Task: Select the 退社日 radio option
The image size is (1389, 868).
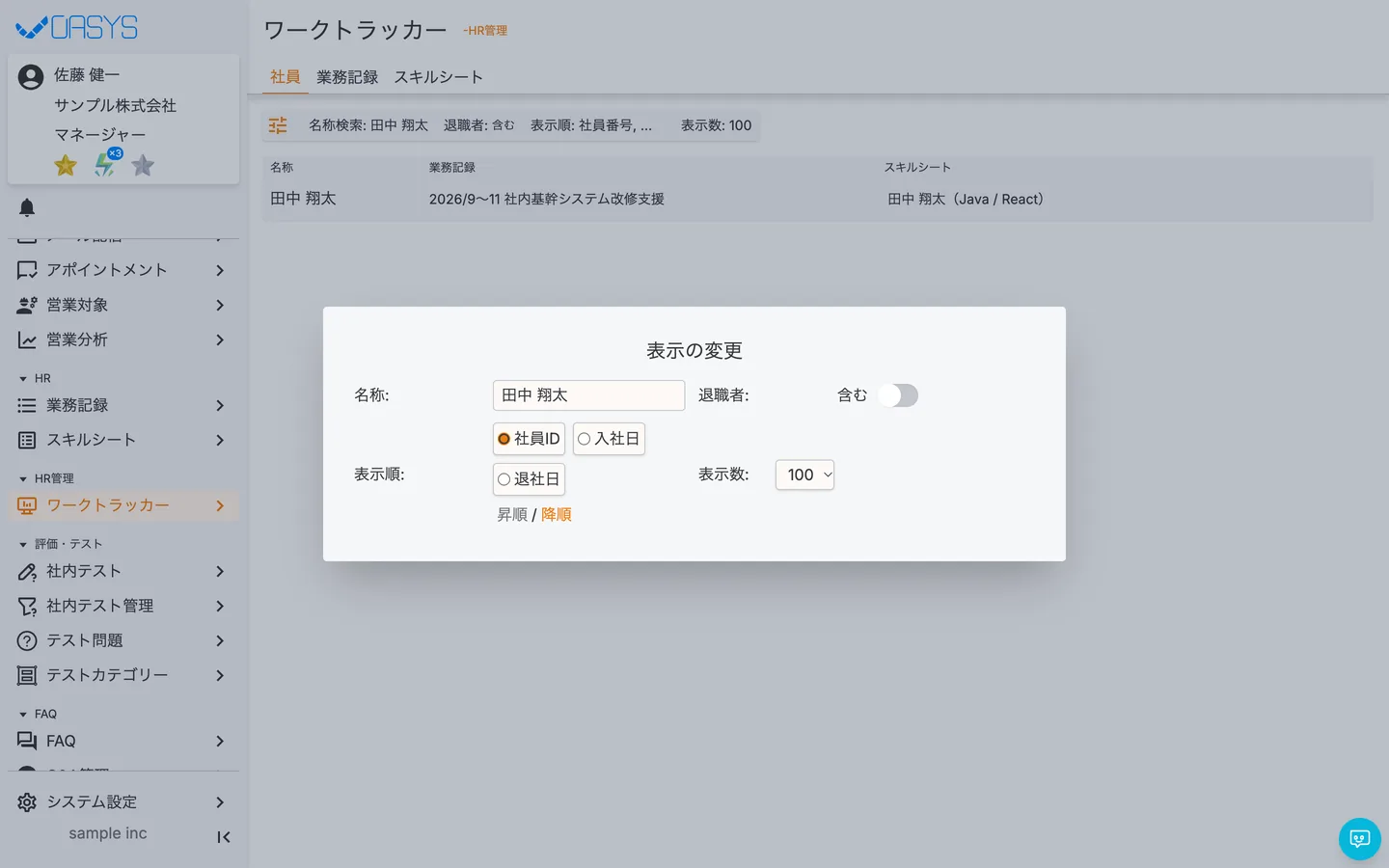Action: (529, 479)
